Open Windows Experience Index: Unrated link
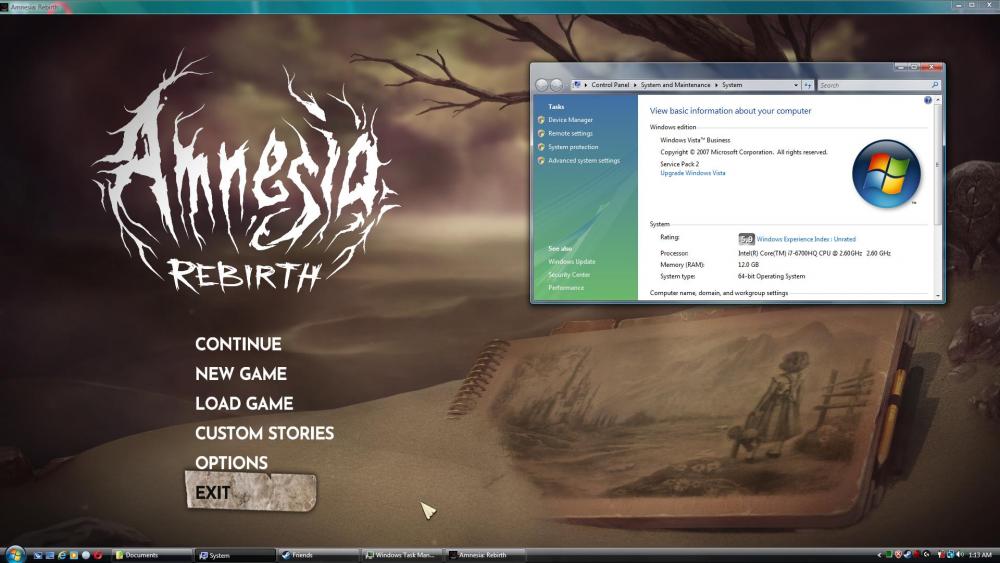The height and width of the screenshot is (563, 1000). point(806,239)
